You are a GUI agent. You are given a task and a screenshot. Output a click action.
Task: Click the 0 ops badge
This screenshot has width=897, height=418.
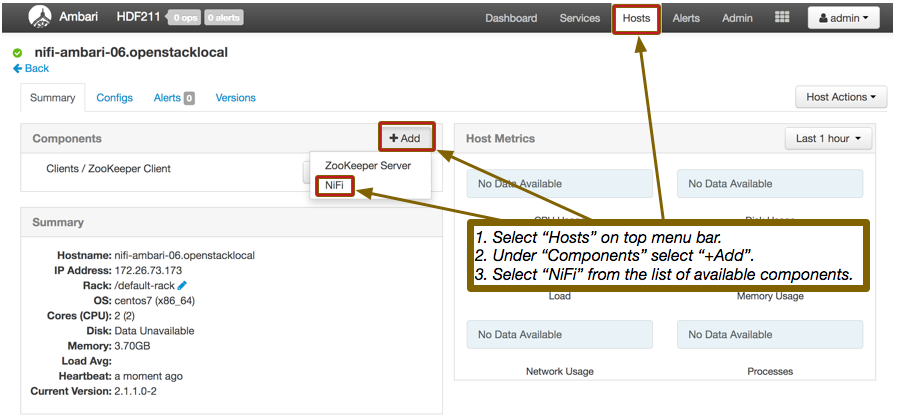tap(185, 18)
